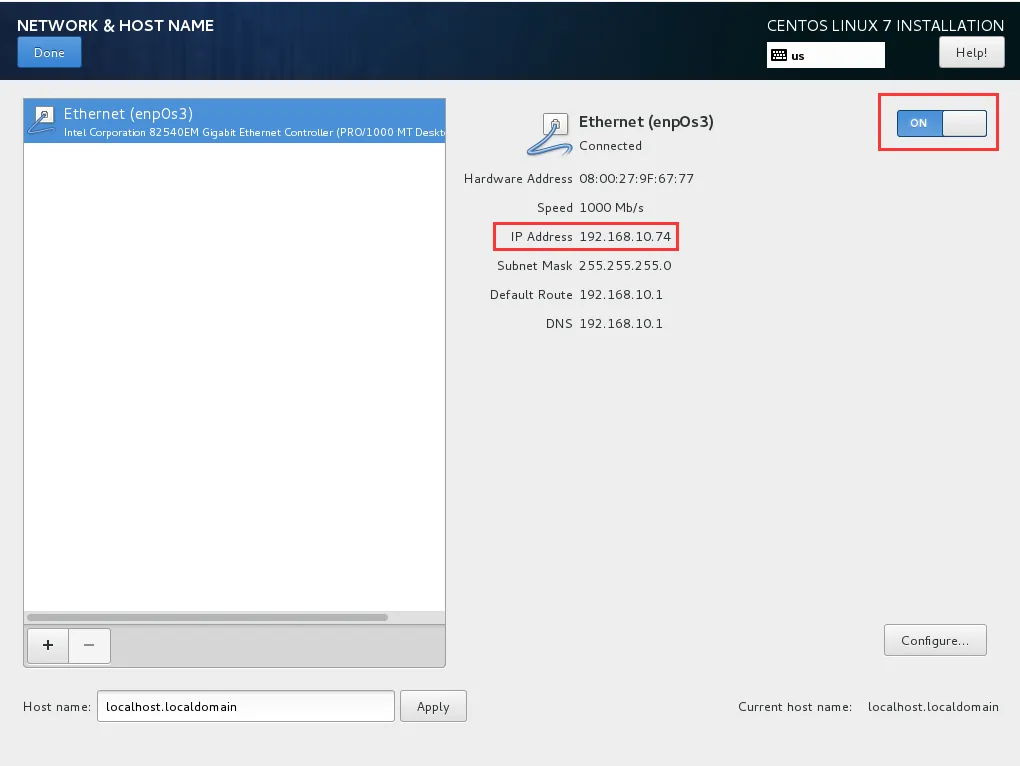Select Ethernet (enp0s3) in the device list
This screenshot has width=1020, height=766.
point(234,121)
